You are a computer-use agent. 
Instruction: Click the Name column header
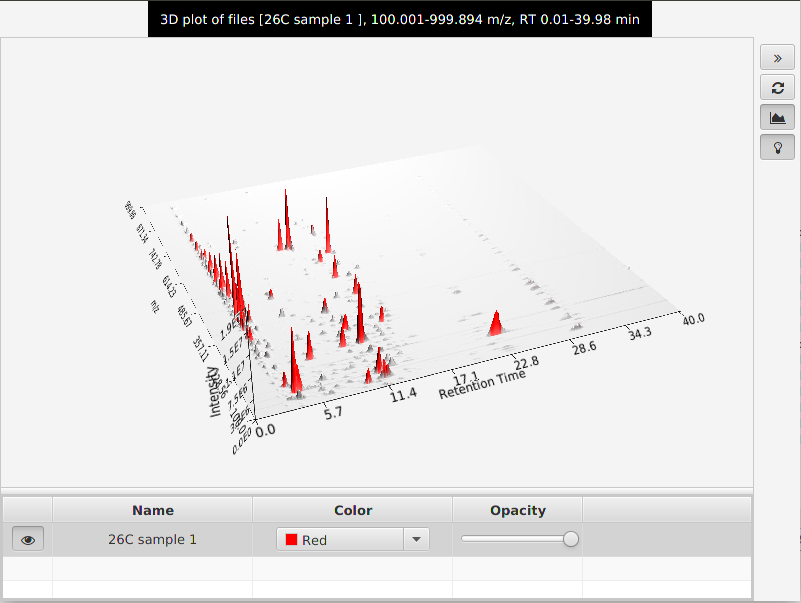click(x=153, y=510)
